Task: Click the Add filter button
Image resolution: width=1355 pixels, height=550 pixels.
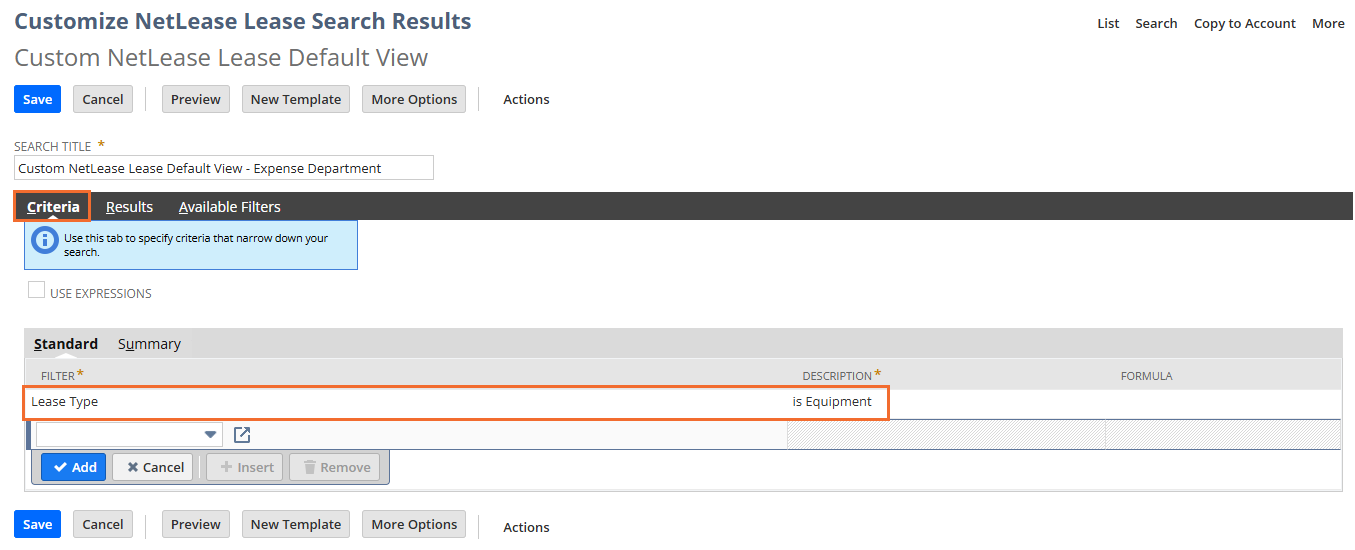Action: (x=74, y=467)
